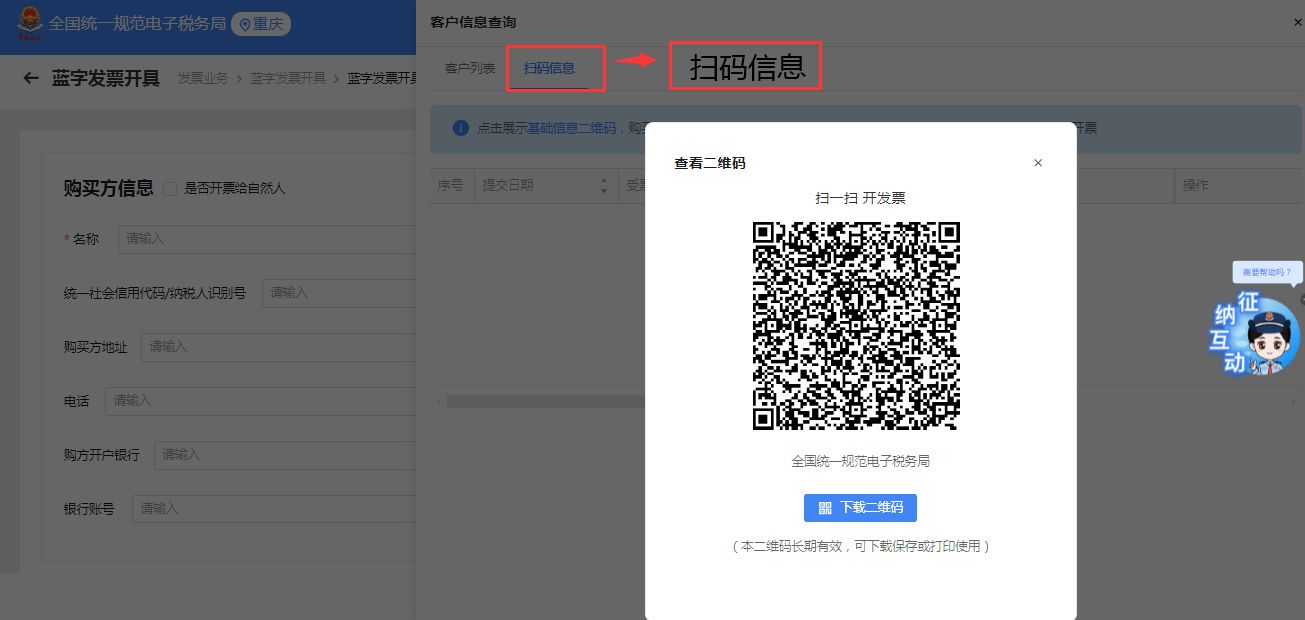The height and width of the screenshot is (620, 1305).
Task: Click the table's horizontal scrollbar
Action: click(x=540, y=401)
